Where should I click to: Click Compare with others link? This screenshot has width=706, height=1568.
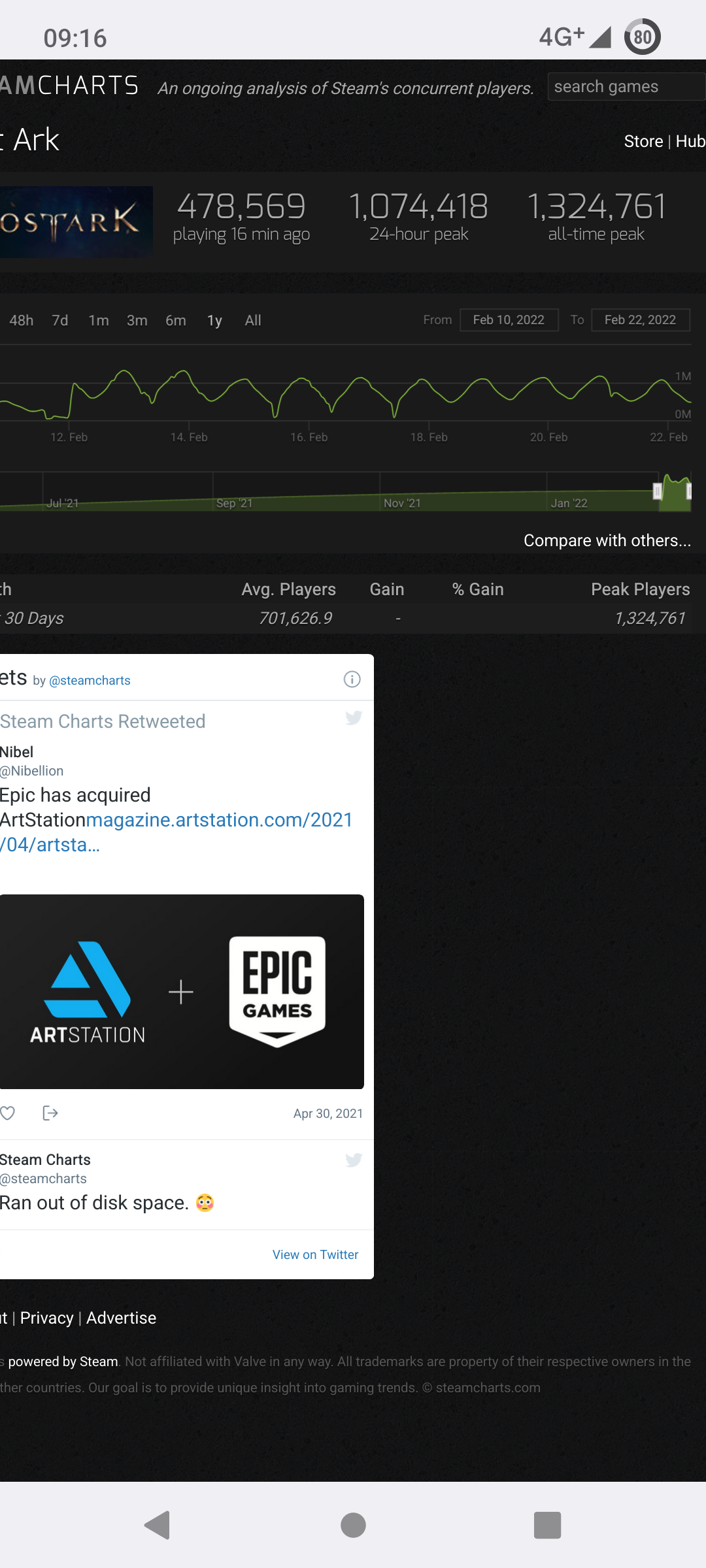click(607, 540)
